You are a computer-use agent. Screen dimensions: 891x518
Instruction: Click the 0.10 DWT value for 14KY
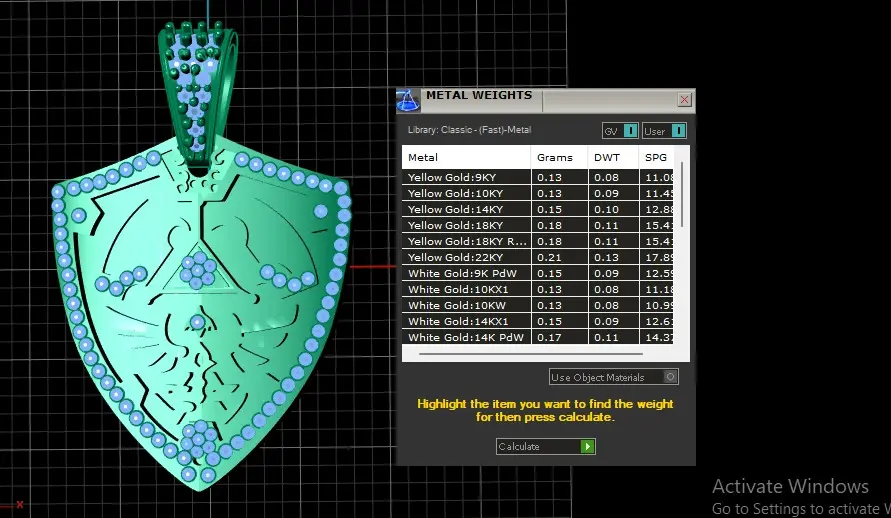(x=606, y=209)
